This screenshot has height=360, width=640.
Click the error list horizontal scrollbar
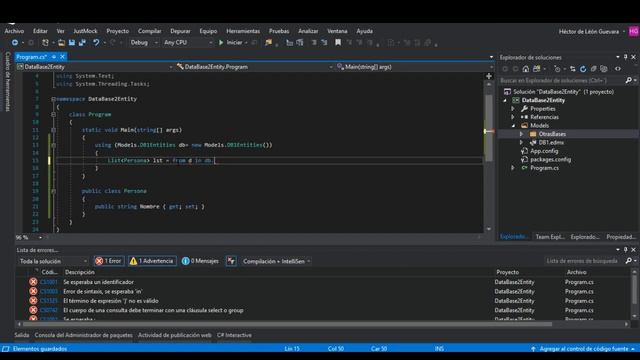pos(287,324)
